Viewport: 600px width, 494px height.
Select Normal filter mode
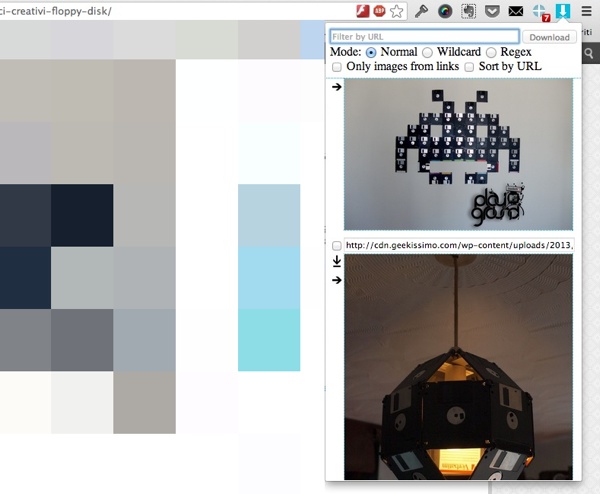pyautogui.click(x=371, y=52)
